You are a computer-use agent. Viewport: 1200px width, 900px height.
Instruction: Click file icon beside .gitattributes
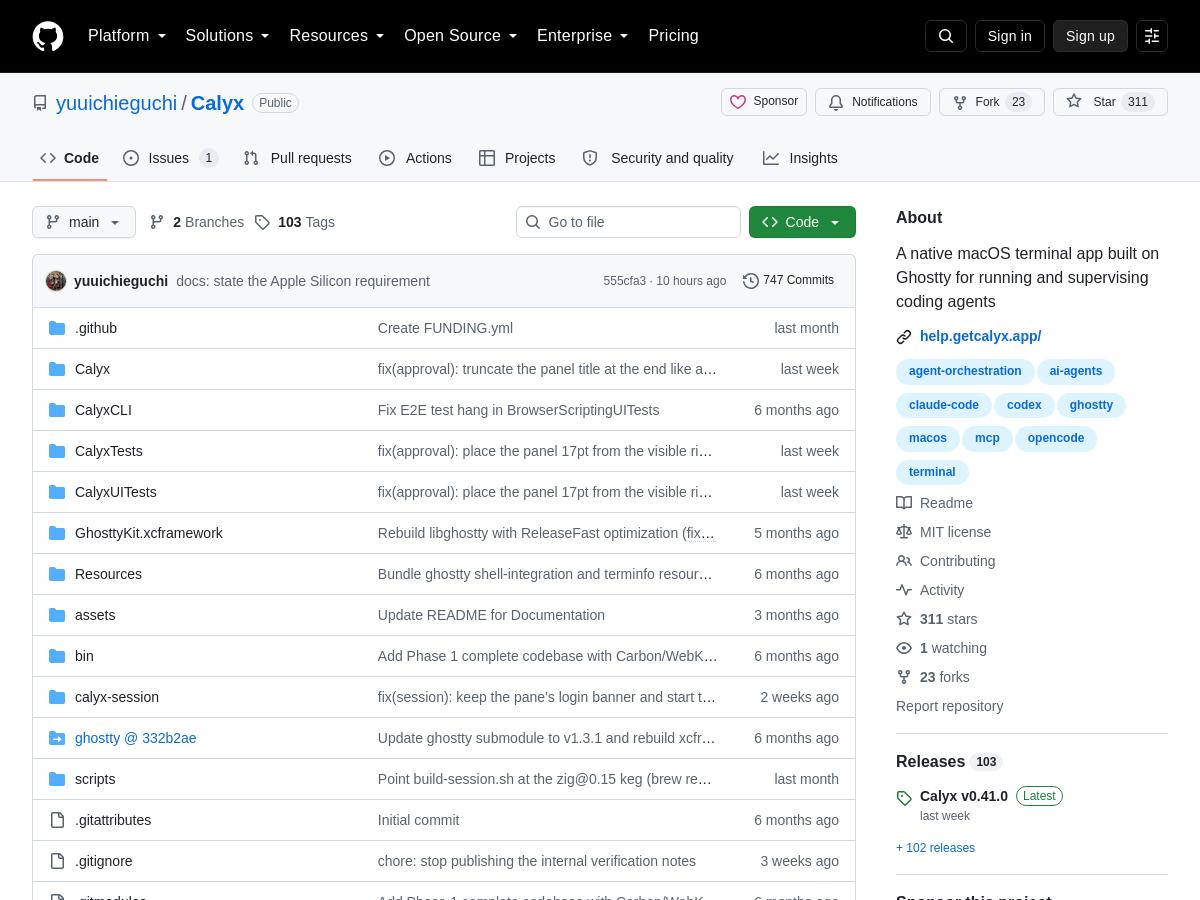(57, 820)
